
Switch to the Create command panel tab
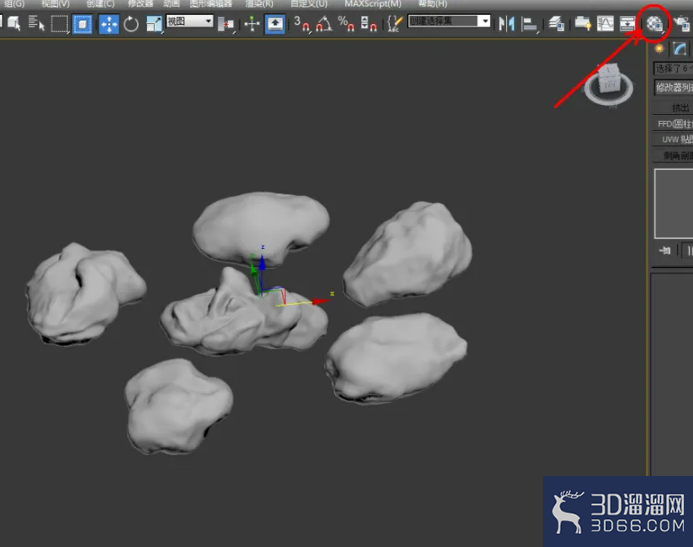[660, 49]
